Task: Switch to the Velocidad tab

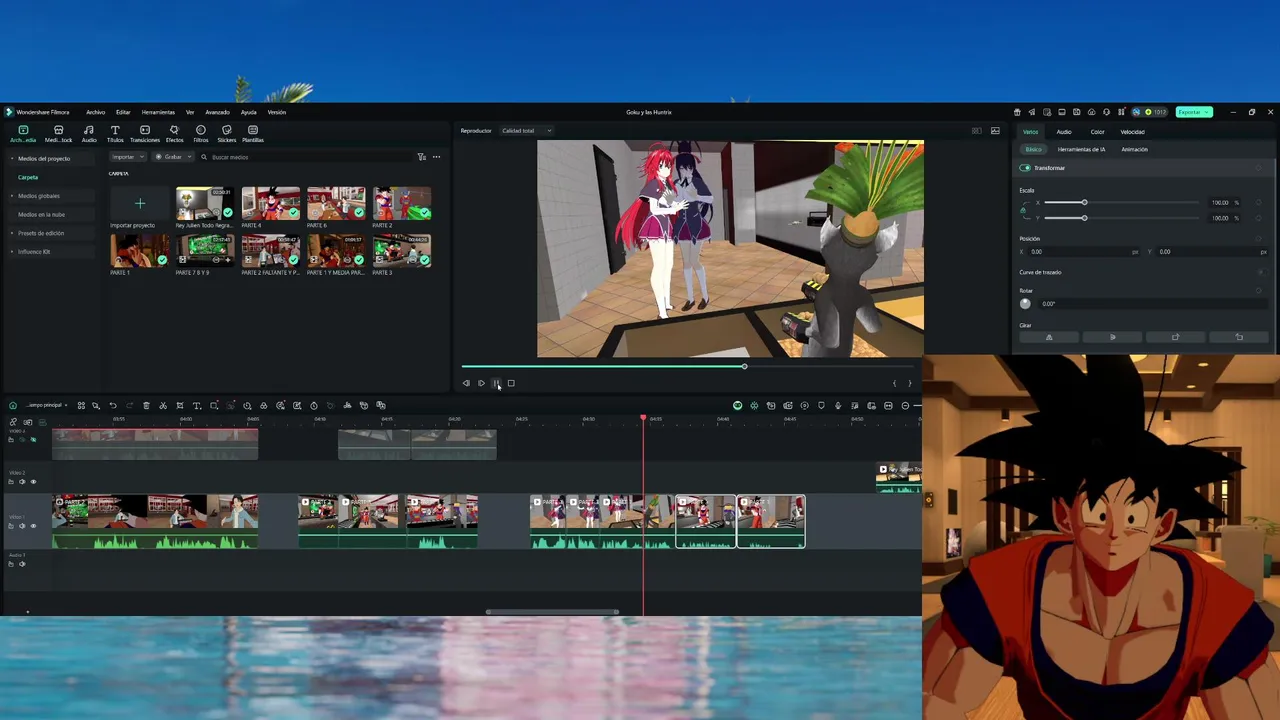Action: [x=1132, y=132]
